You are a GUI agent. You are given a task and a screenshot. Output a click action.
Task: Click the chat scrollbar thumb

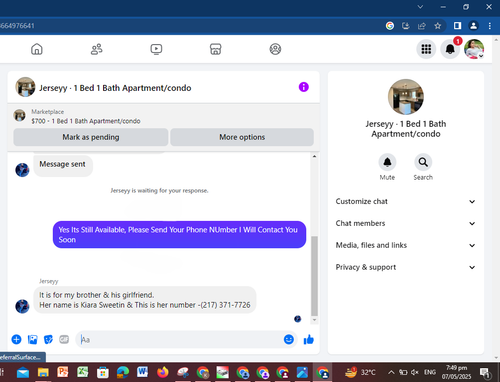tap(314, 276)
